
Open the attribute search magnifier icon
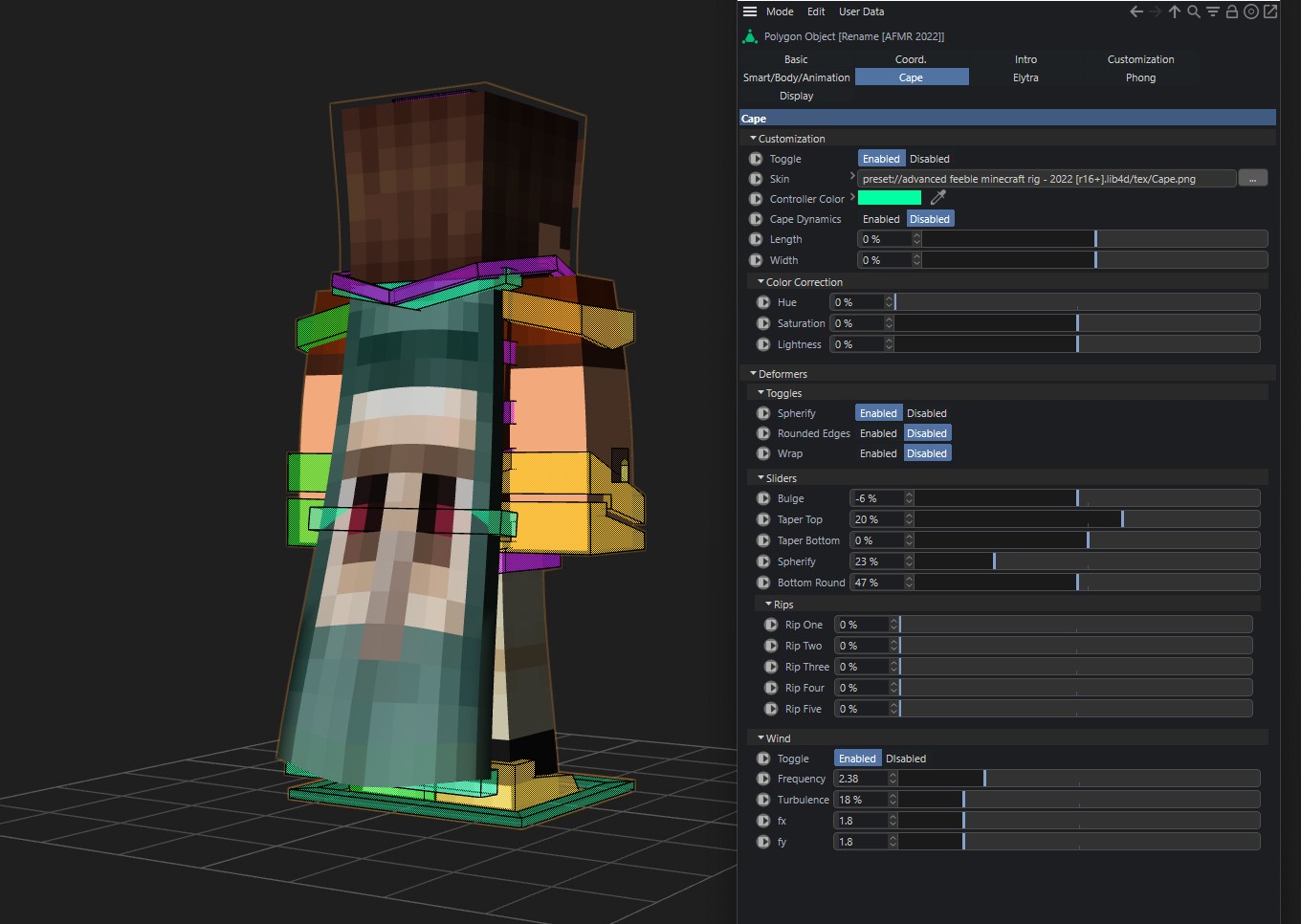click(x=1194, y=11)
